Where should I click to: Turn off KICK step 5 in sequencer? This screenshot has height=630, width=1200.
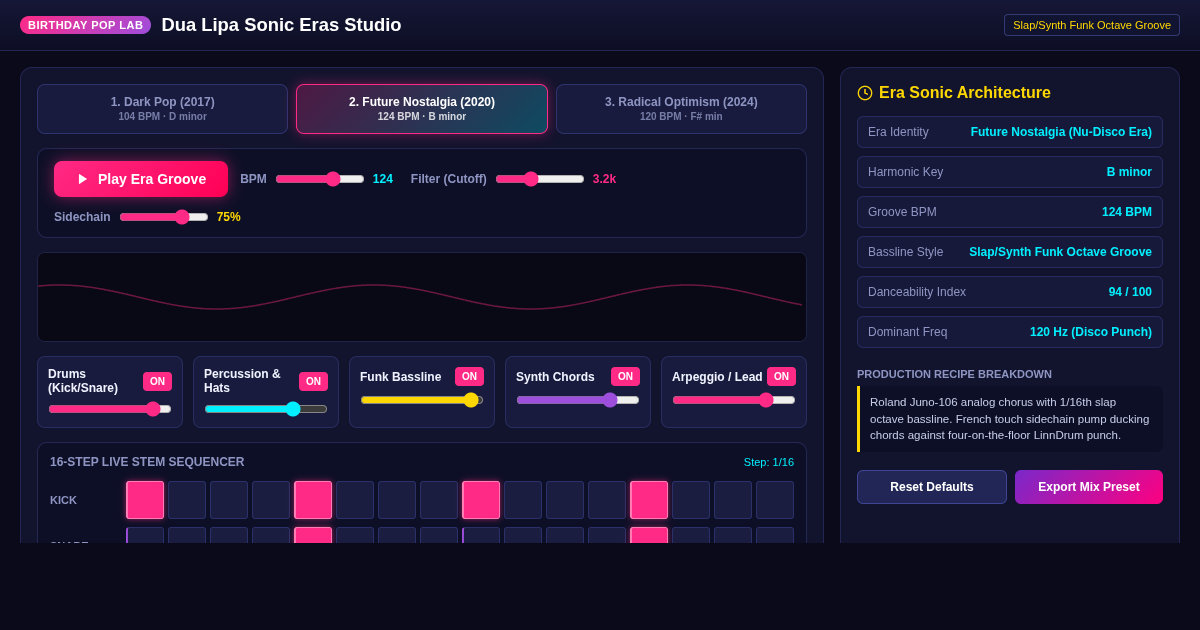click(x=313, y=500)
